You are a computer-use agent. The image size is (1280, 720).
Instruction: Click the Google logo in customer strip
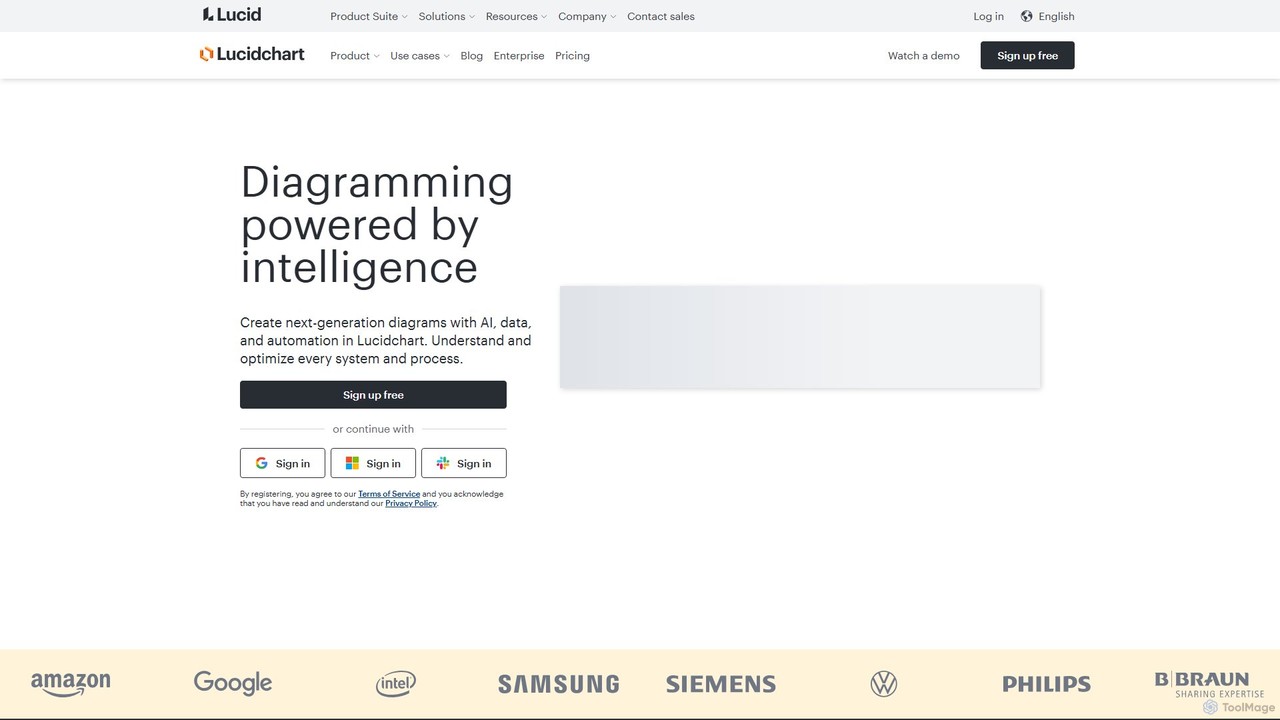[x=233, y=683]
